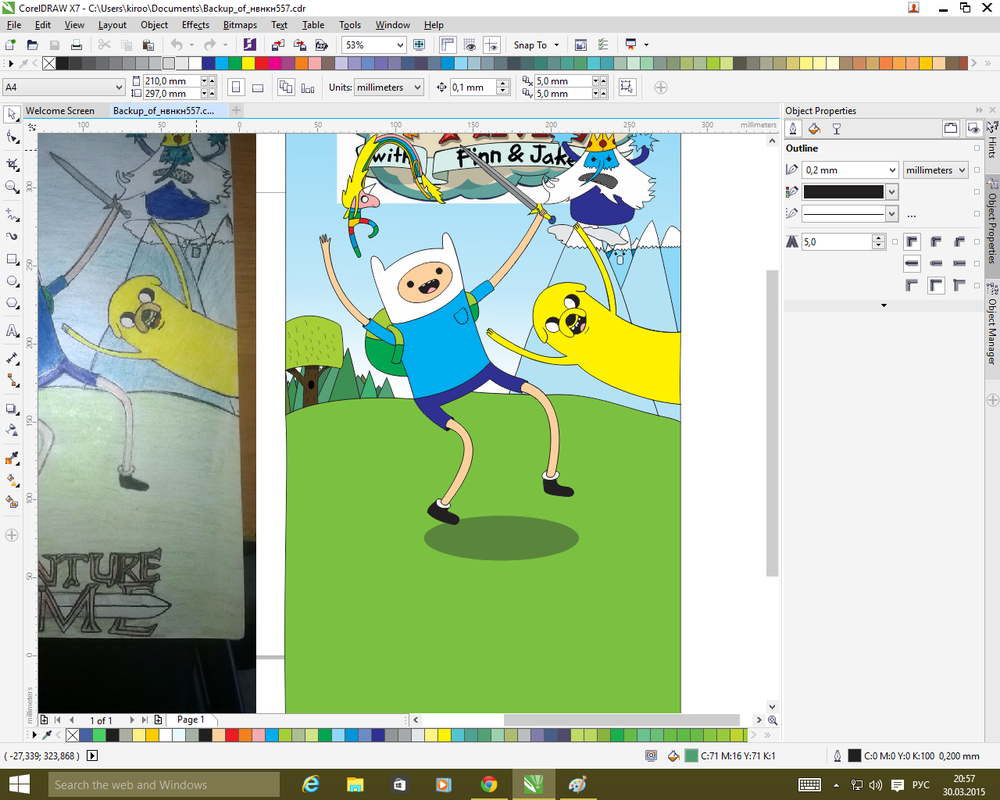Image resolution: width=1000 pixels, height=800 pixels.
Task: Select the Parallel Dimension tool
Action: pos(11,359)
